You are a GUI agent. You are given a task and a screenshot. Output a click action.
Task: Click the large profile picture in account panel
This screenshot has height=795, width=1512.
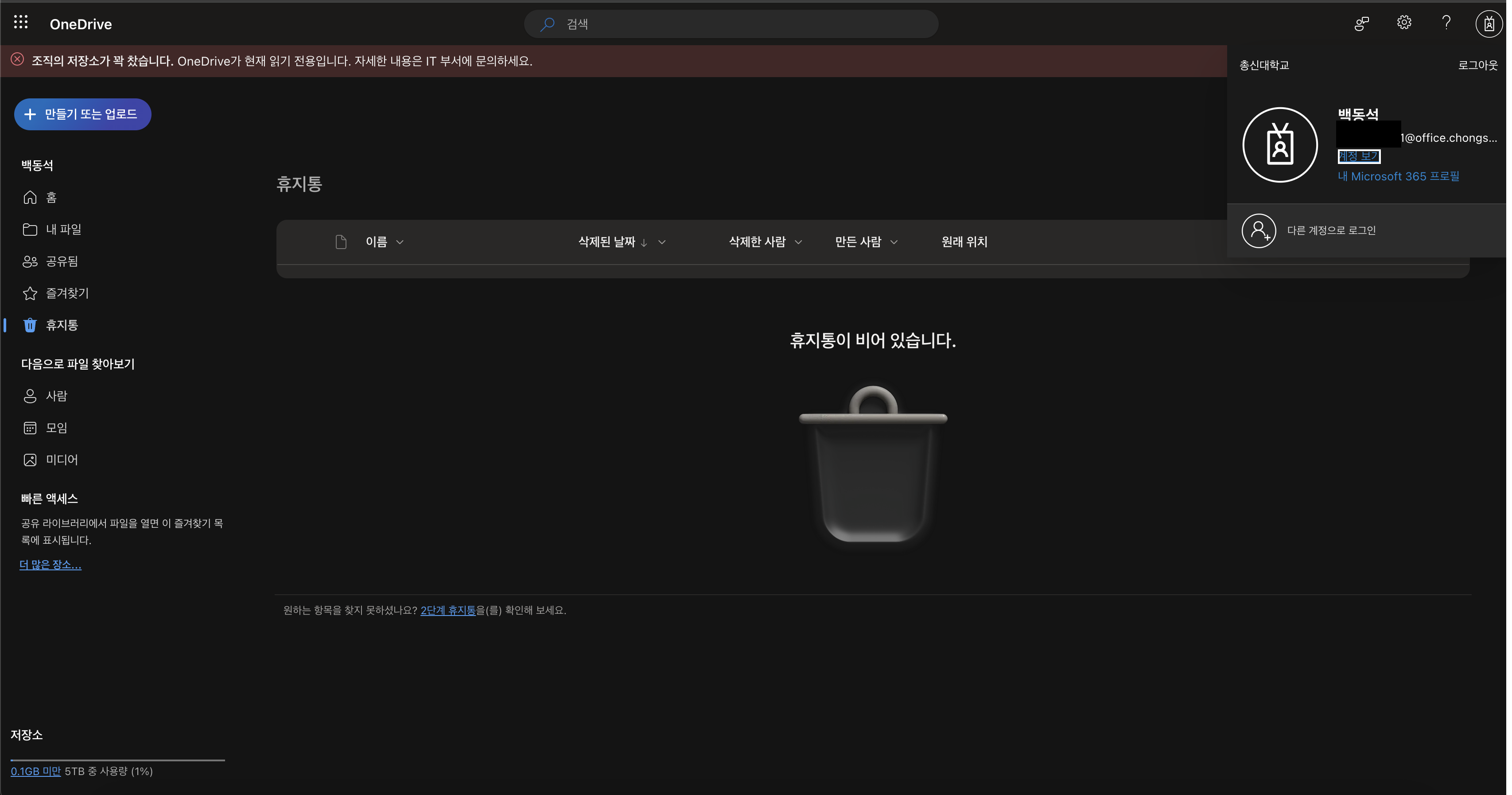pyautogui.click(x=1279, y=144)
